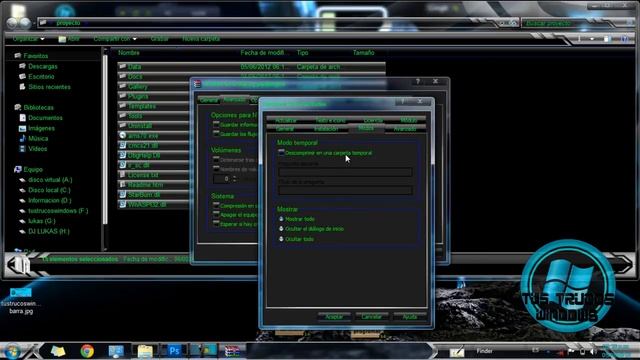Open Explorer help question mark icon
The height and width of the screenshot is (360, 640).
pos(625,39)
